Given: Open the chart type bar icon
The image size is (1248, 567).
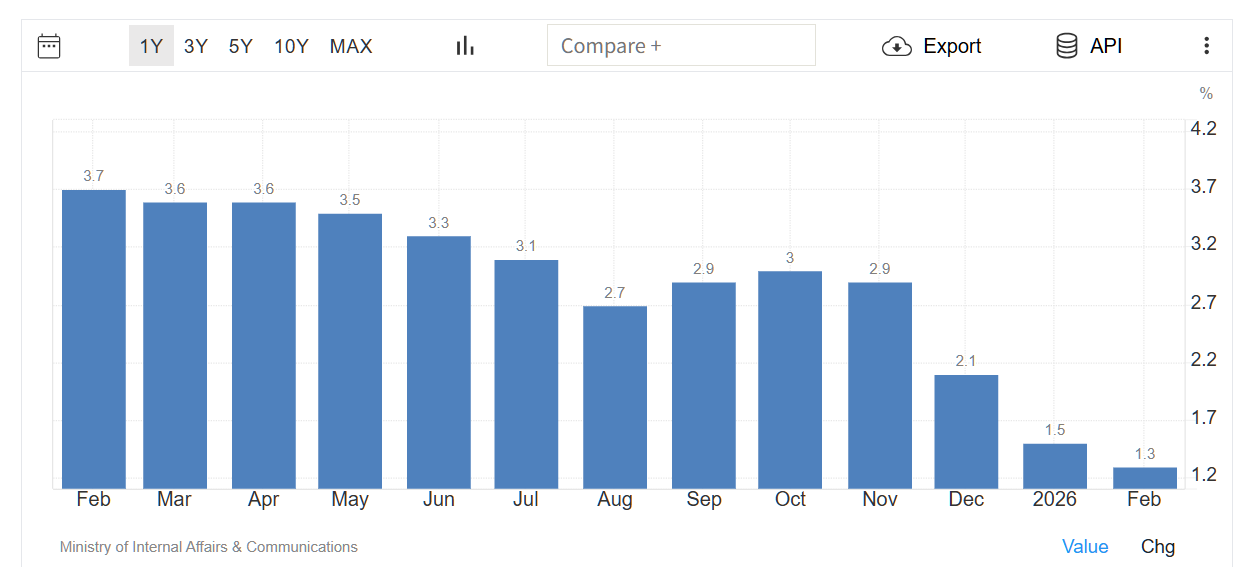Looking at the screenshot, I should click(x=465, y=46).
